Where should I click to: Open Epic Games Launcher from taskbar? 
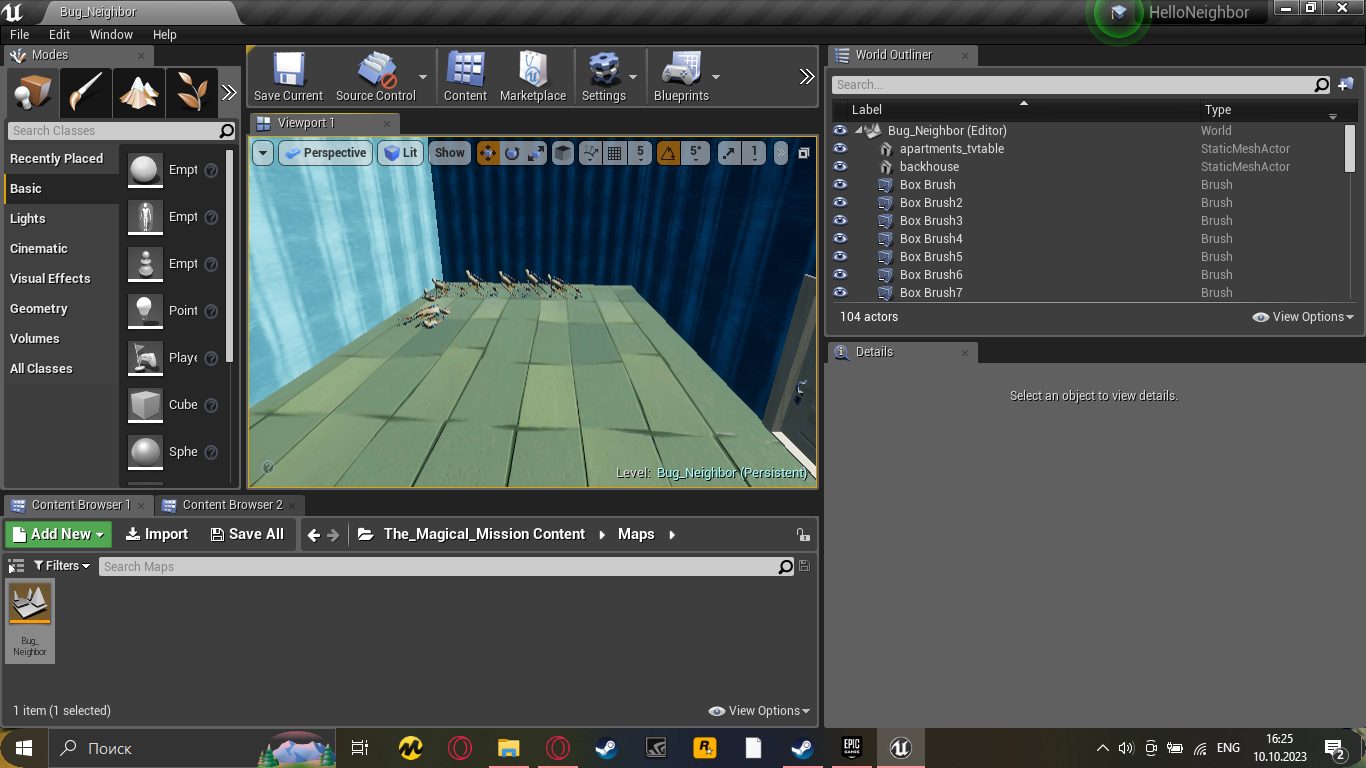click(x=851, y=747)
